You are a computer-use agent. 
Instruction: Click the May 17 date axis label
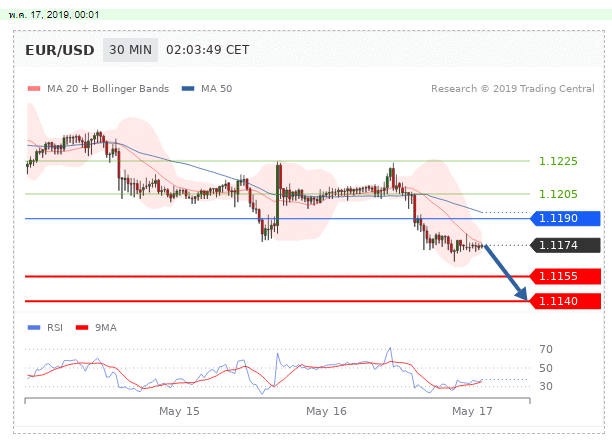pos(472,411)
